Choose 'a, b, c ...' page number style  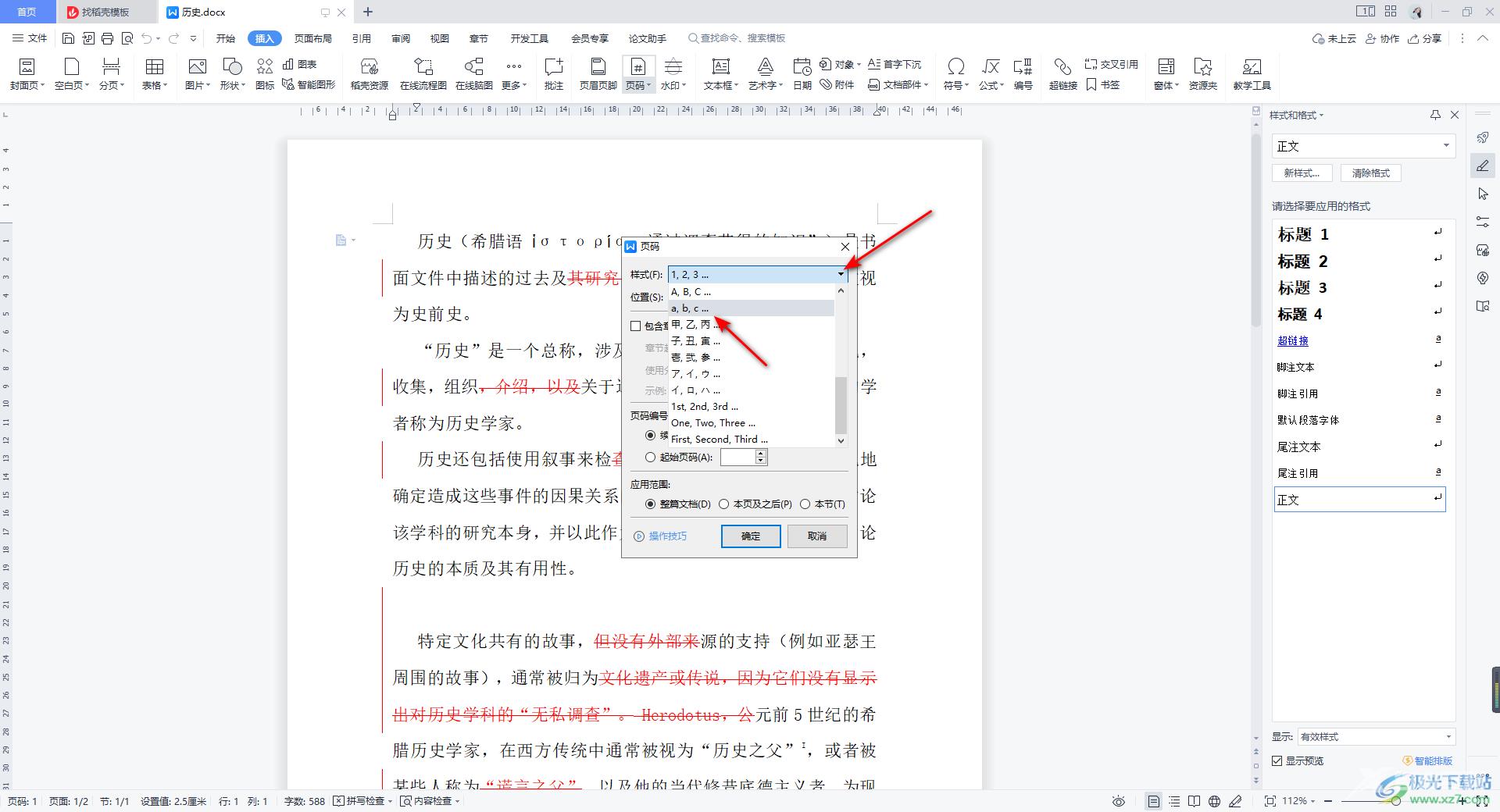click(x=752, y=308)
